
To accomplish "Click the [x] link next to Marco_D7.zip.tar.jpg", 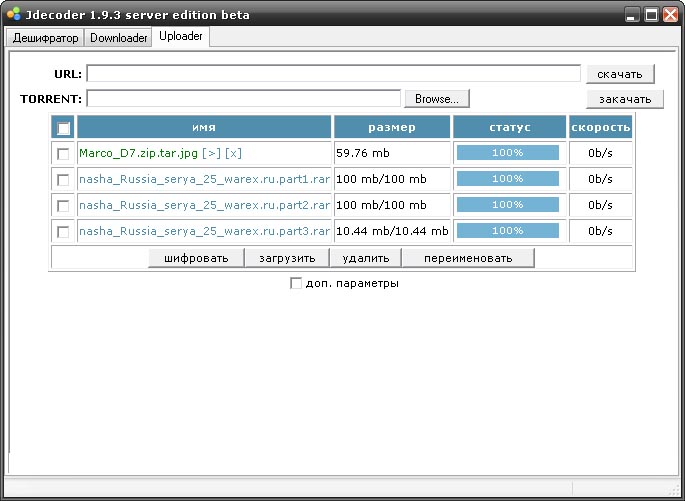I will point(233,153).
